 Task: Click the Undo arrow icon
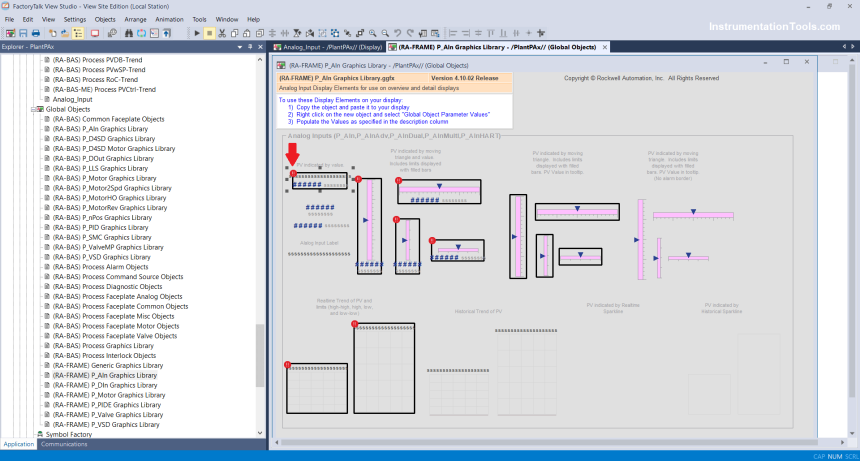[398, 33]
